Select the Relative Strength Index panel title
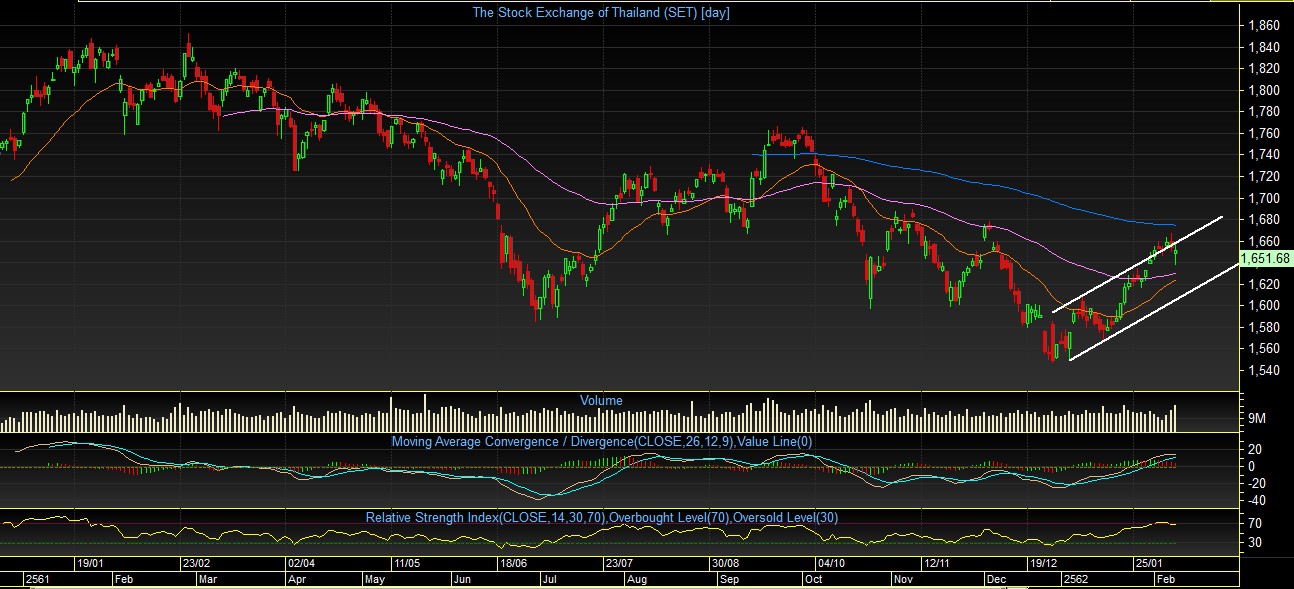This screenshot has height=589, width=1294. (601, 517)
